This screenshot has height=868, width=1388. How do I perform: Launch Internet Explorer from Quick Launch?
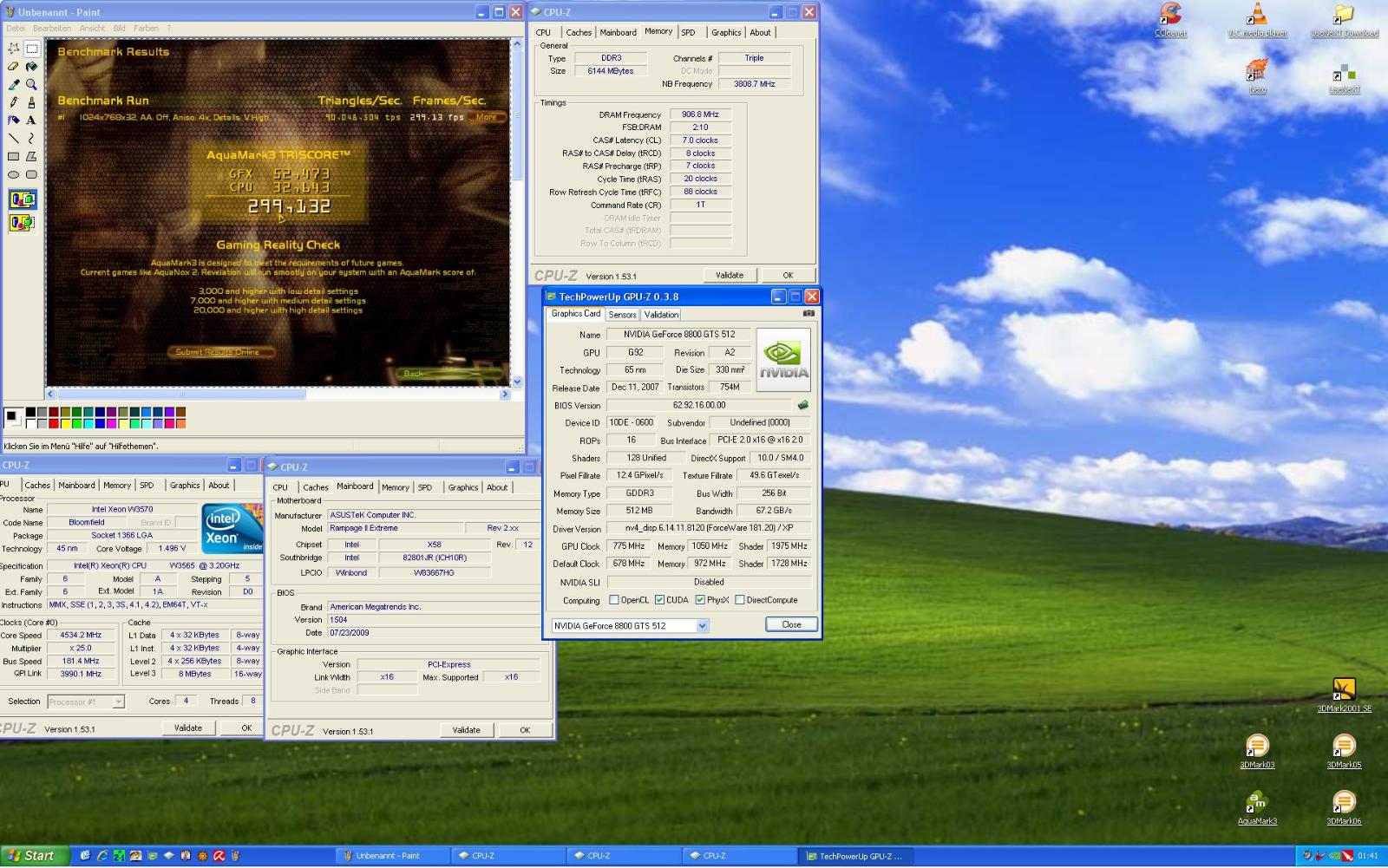tap(102, 856)
